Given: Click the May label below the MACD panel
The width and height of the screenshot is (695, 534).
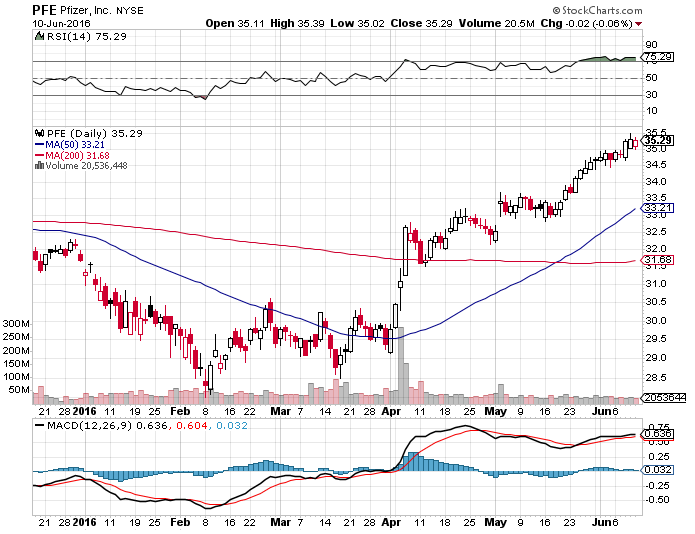Looking at the screenshot, I should pyautogui.click(x=496, y=522).
